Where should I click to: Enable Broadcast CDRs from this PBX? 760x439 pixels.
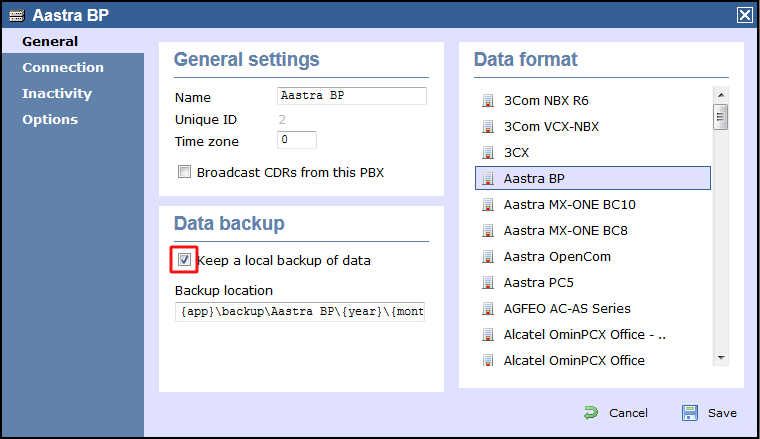click(x=184, y=172)
